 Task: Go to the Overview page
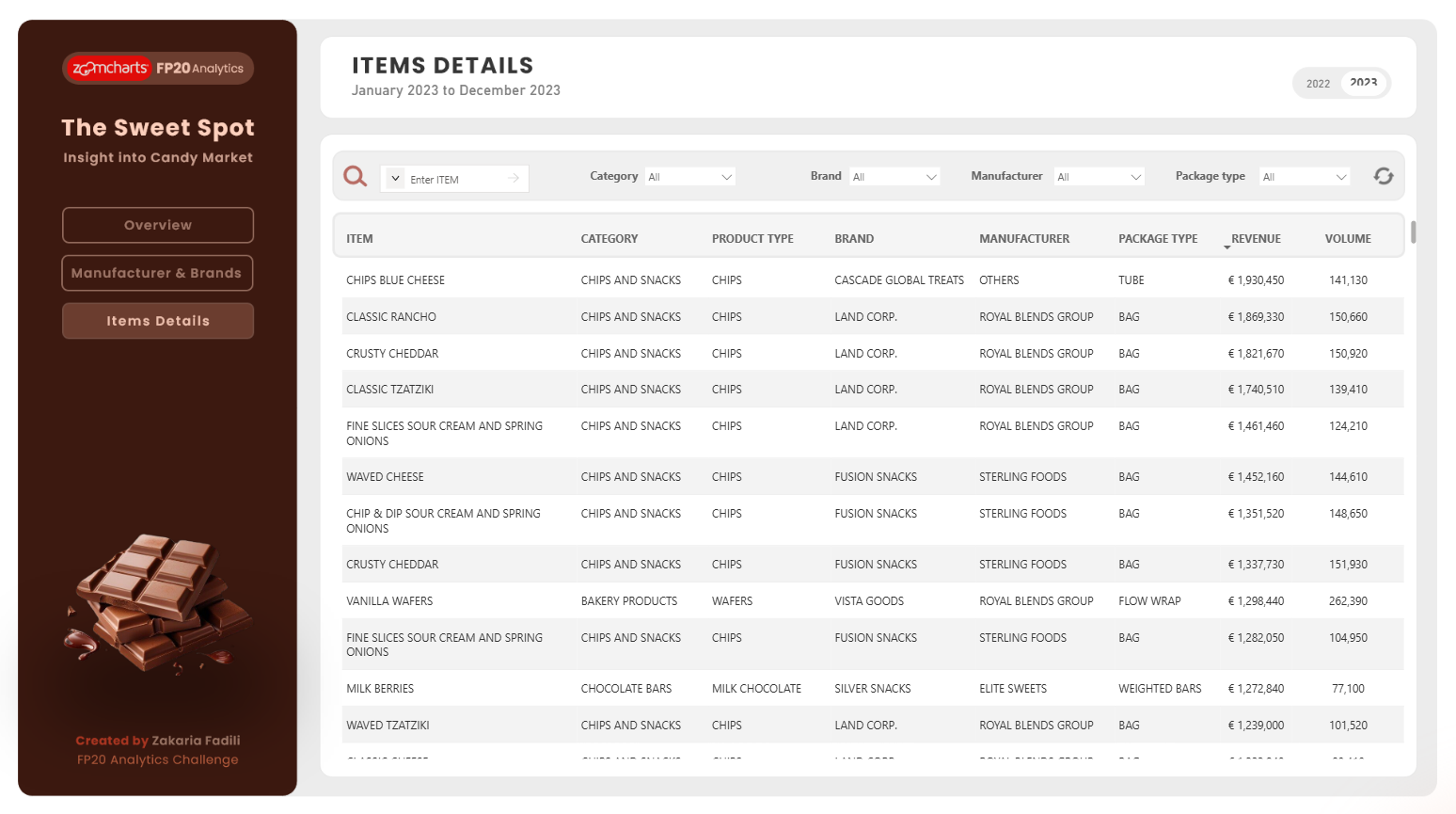(x=158, y=225)
